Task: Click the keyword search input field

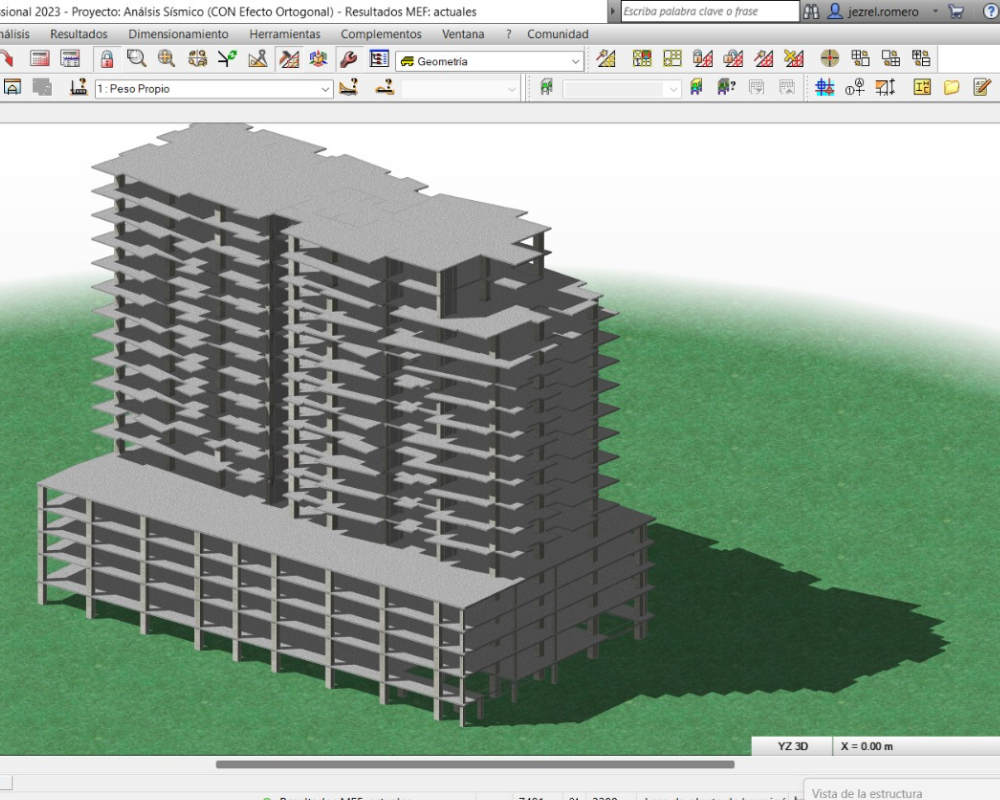Action: tap(709, 12)
